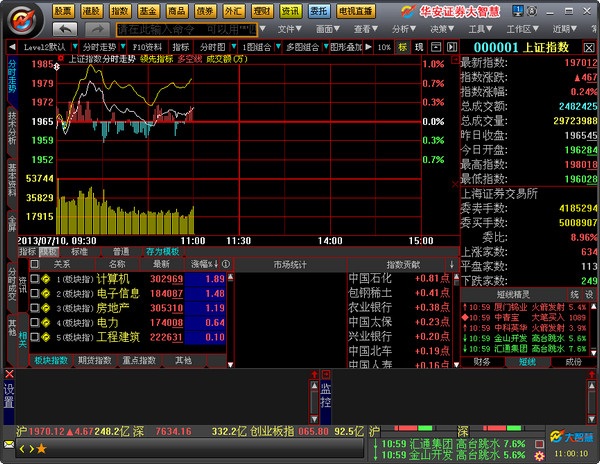Image resolution: width=600 pixels, height=464 pixels.
Task: Tick the checkbox for 房地产 row
Action: coord(35,308)
